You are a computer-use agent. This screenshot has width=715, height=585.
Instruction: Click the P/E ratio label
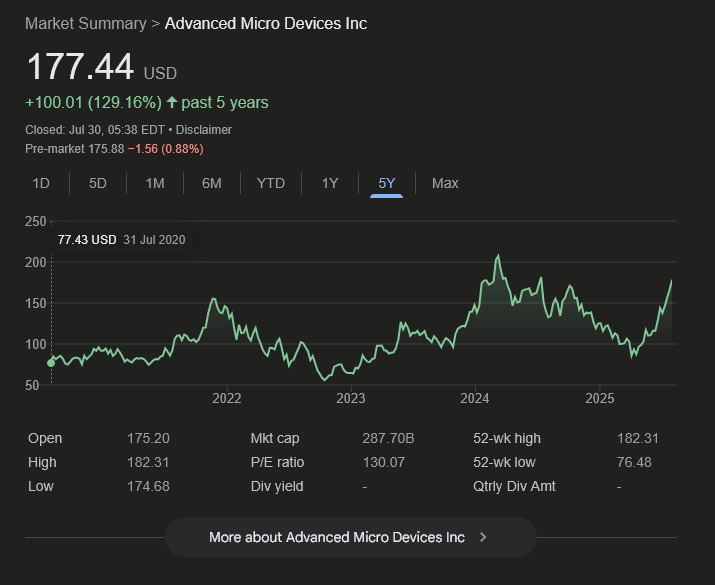(x=277, y=462)
